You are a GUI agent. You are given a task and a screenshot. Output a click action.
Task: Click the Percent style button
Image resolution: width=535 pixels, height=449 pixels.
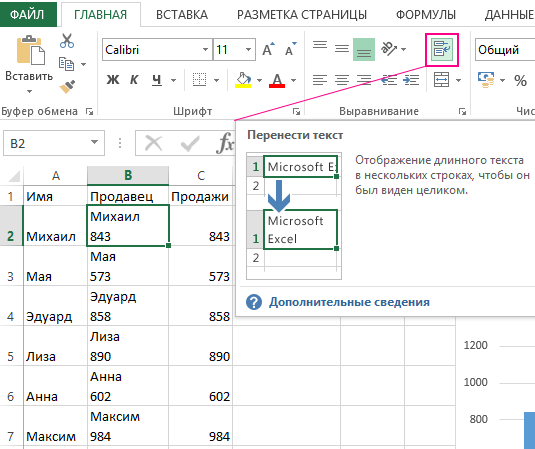[520, 81]
